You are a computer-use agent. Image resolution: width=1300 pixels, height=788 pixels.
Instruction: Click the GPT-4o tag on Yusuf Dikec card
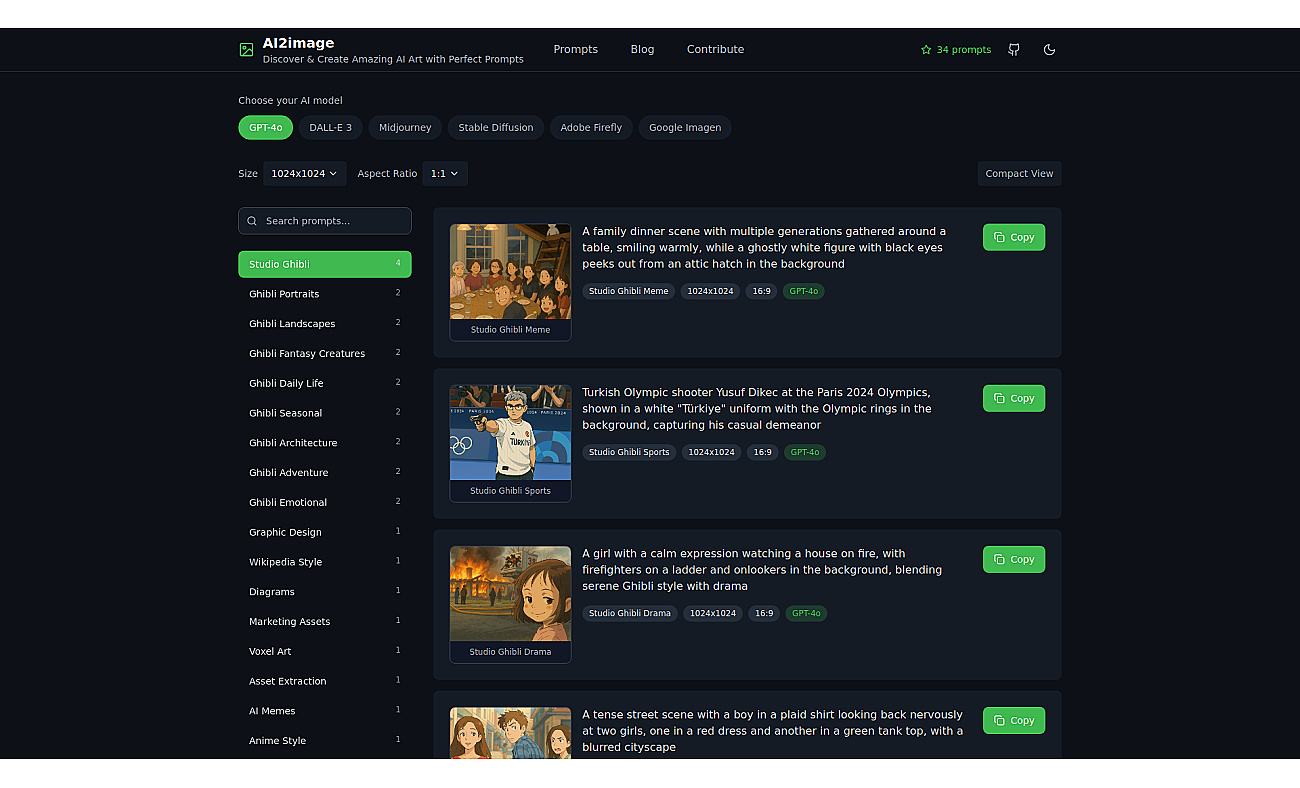805,453
